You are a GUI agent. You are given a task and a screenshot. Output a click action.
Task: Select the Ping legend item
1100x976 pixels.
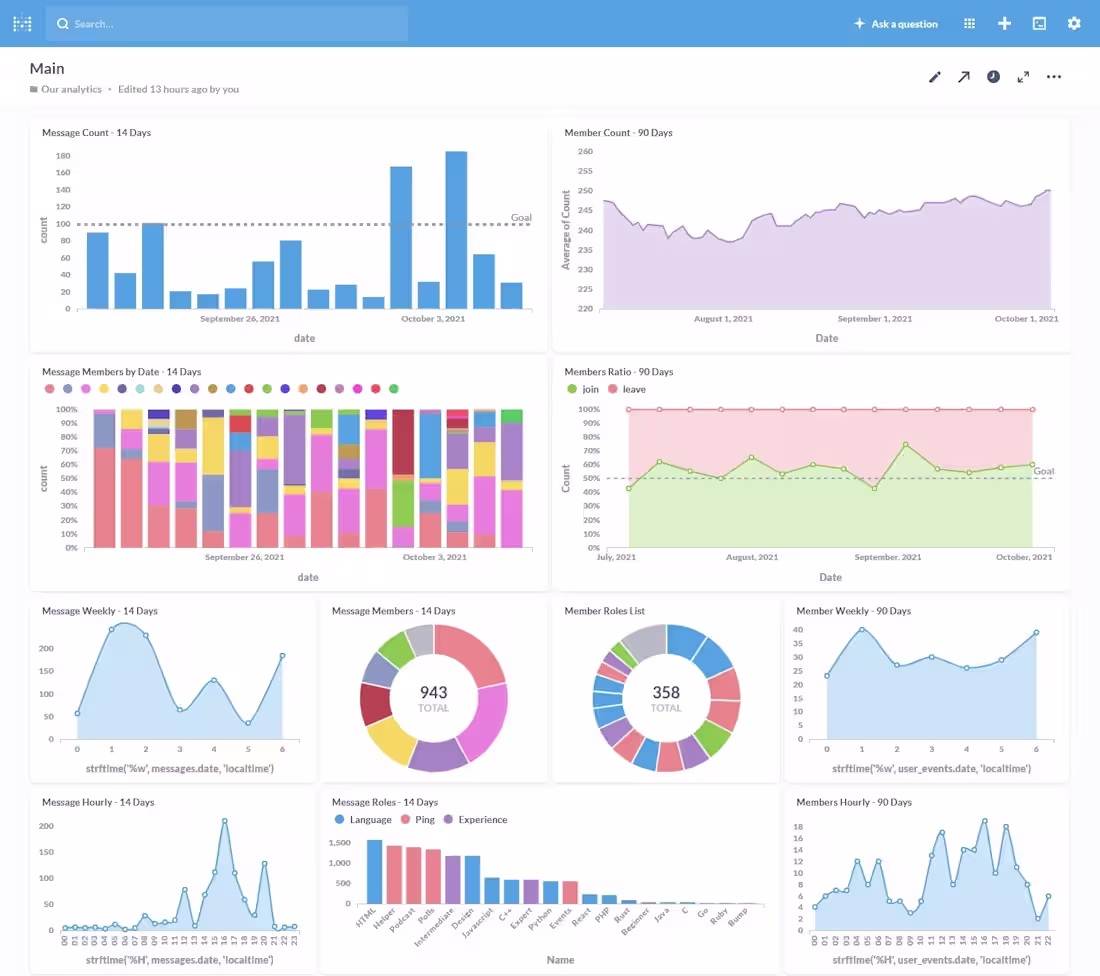(x=417, y=820)
